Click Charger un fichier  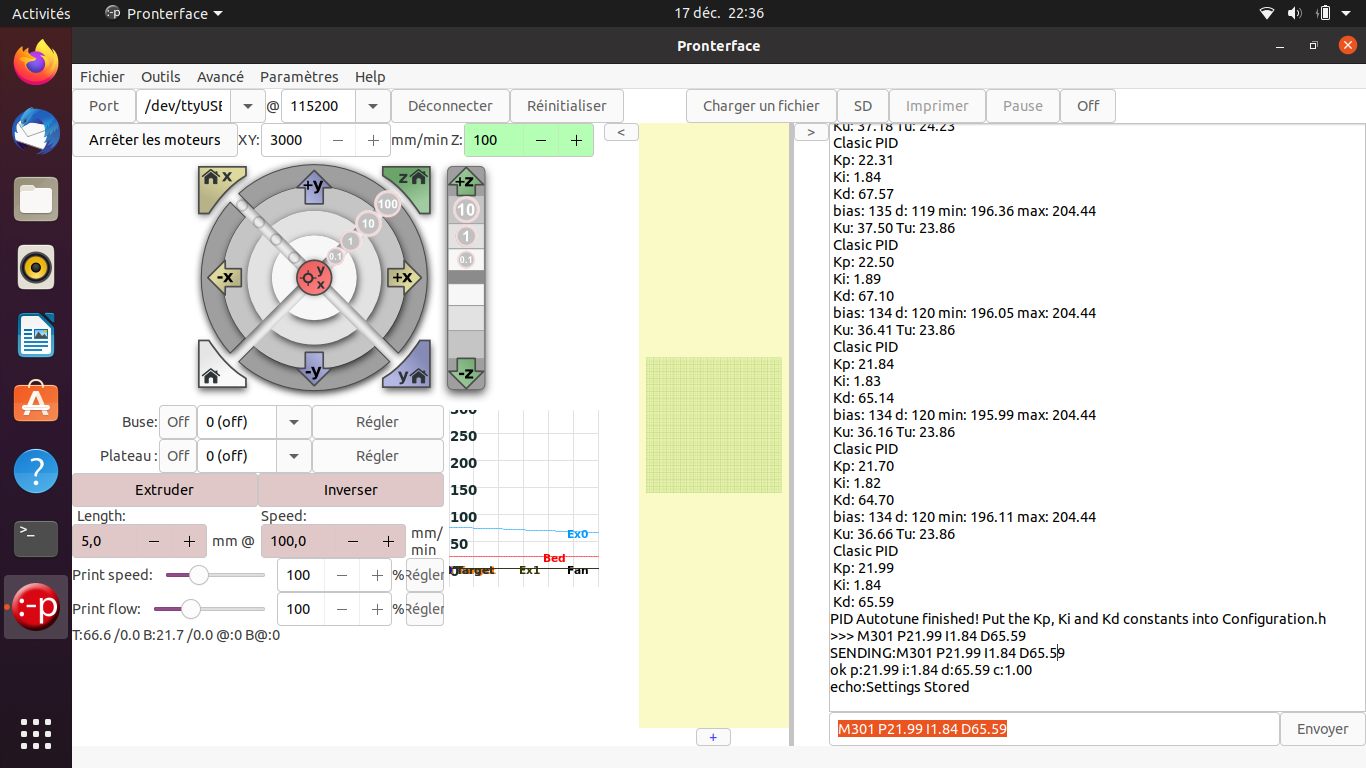tap(761, 106)
